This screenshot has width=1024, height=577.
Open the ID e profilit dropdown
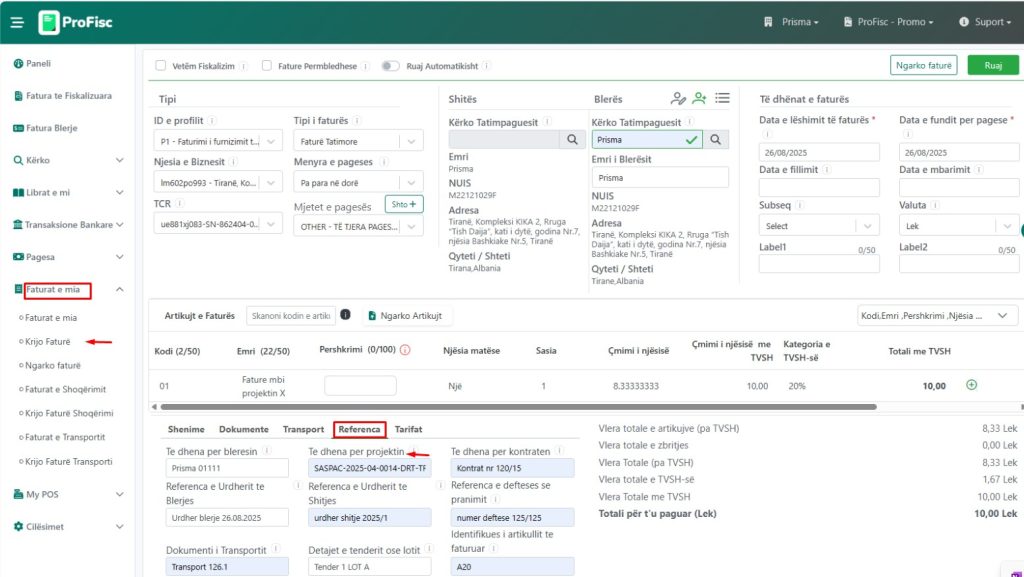click(218, 141)
